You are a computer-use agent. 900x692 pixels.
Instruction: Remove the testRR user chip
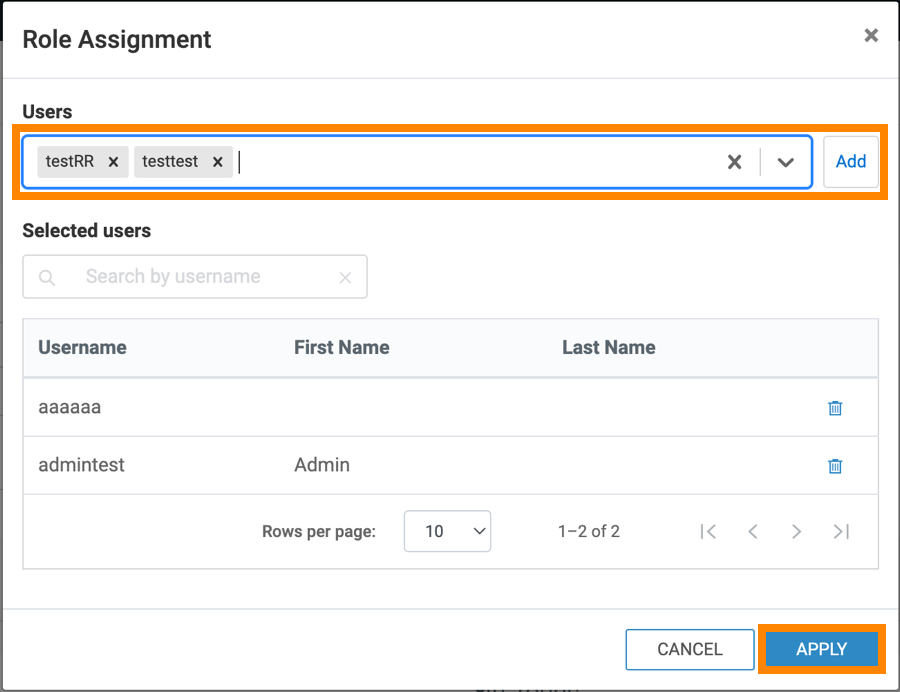click(113, 162)
